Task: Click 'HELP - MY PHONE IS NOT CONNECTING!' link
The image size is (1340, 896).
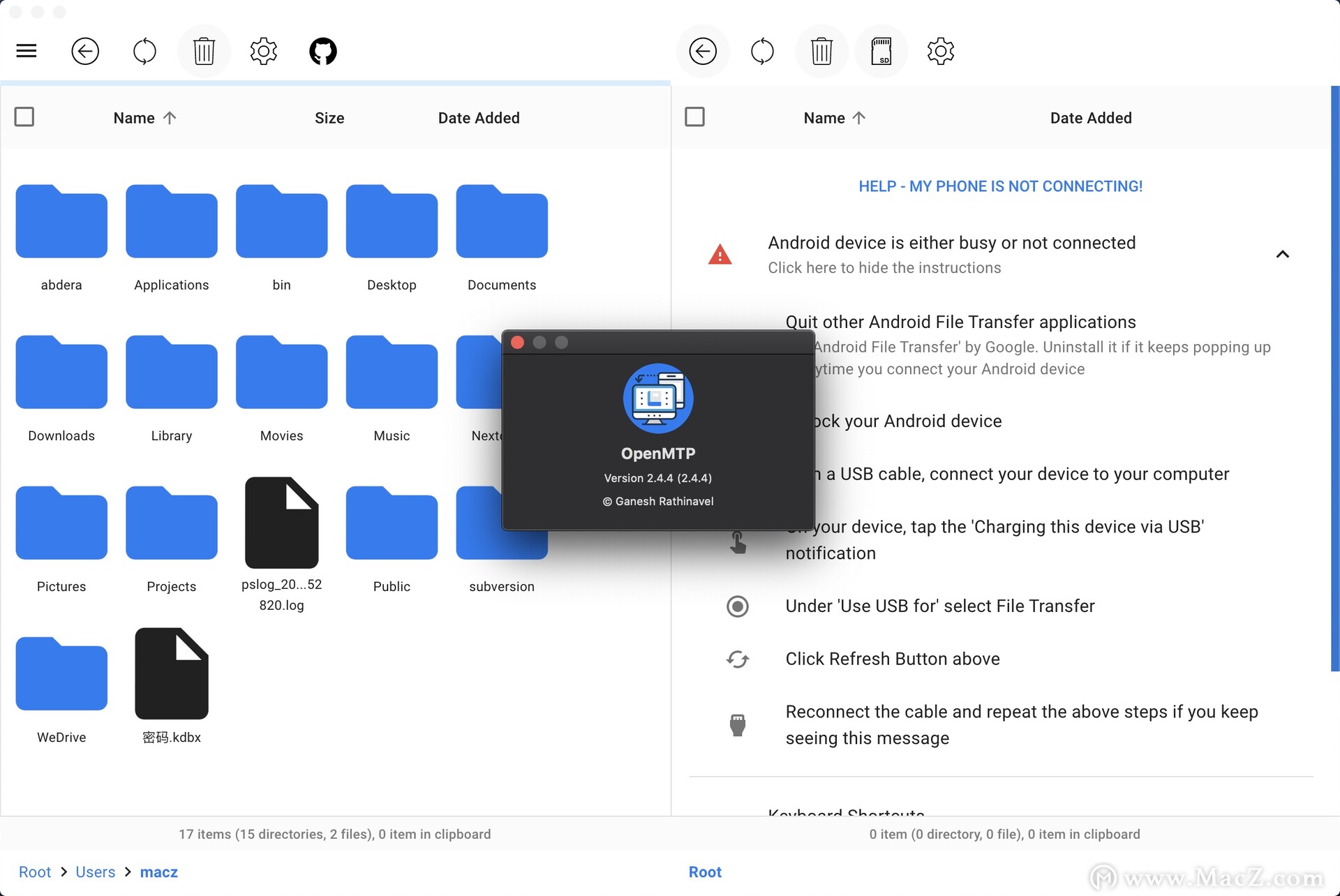Action: click(x=1001, y=186)
